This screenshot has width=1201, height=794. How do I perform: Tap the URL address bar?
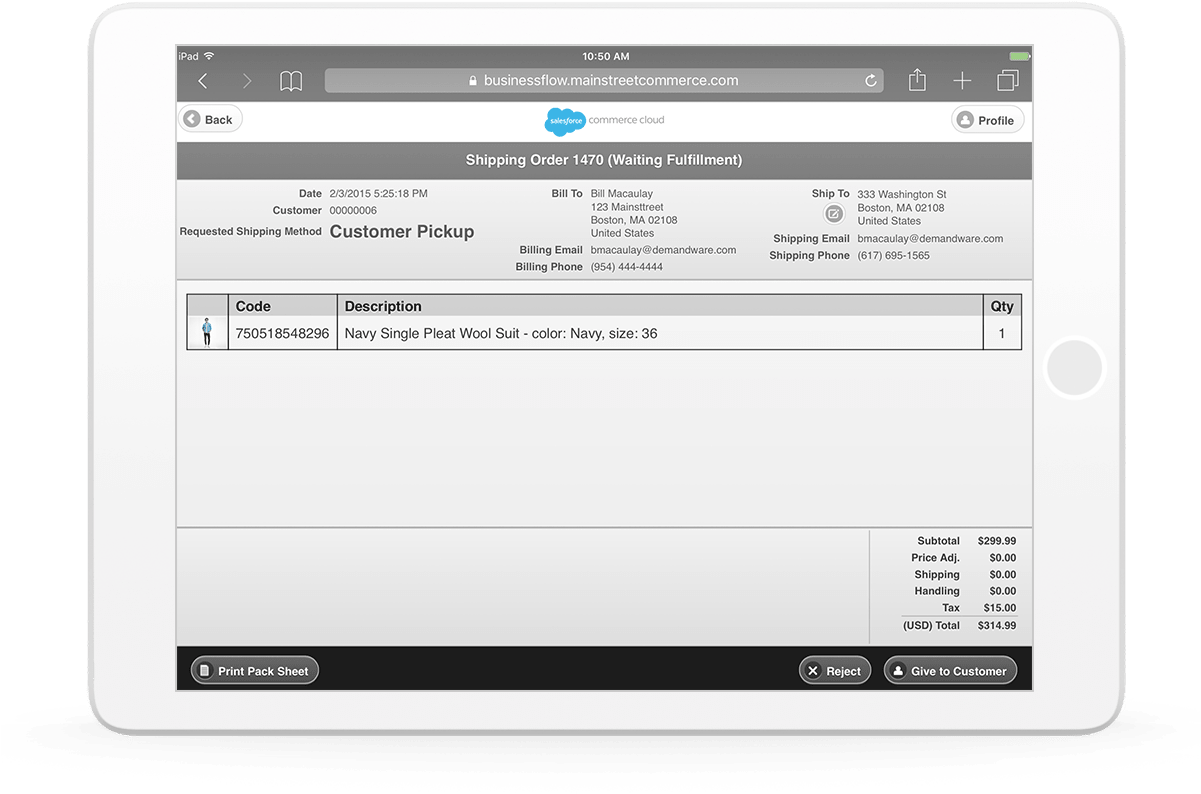coord(604,81)
